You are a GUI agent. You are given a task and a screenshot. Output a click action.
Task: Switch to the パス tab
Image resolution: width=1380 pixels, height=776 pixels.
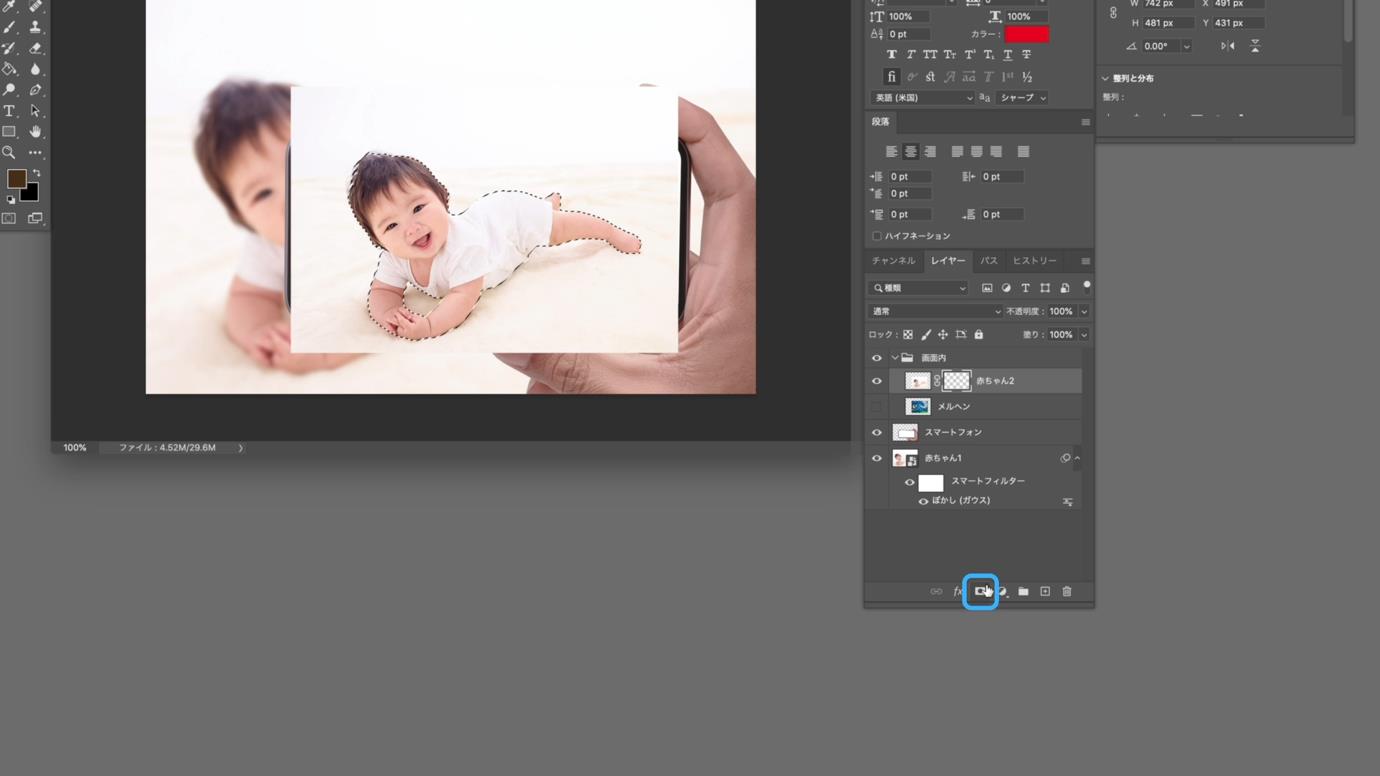tap(989, 261)
